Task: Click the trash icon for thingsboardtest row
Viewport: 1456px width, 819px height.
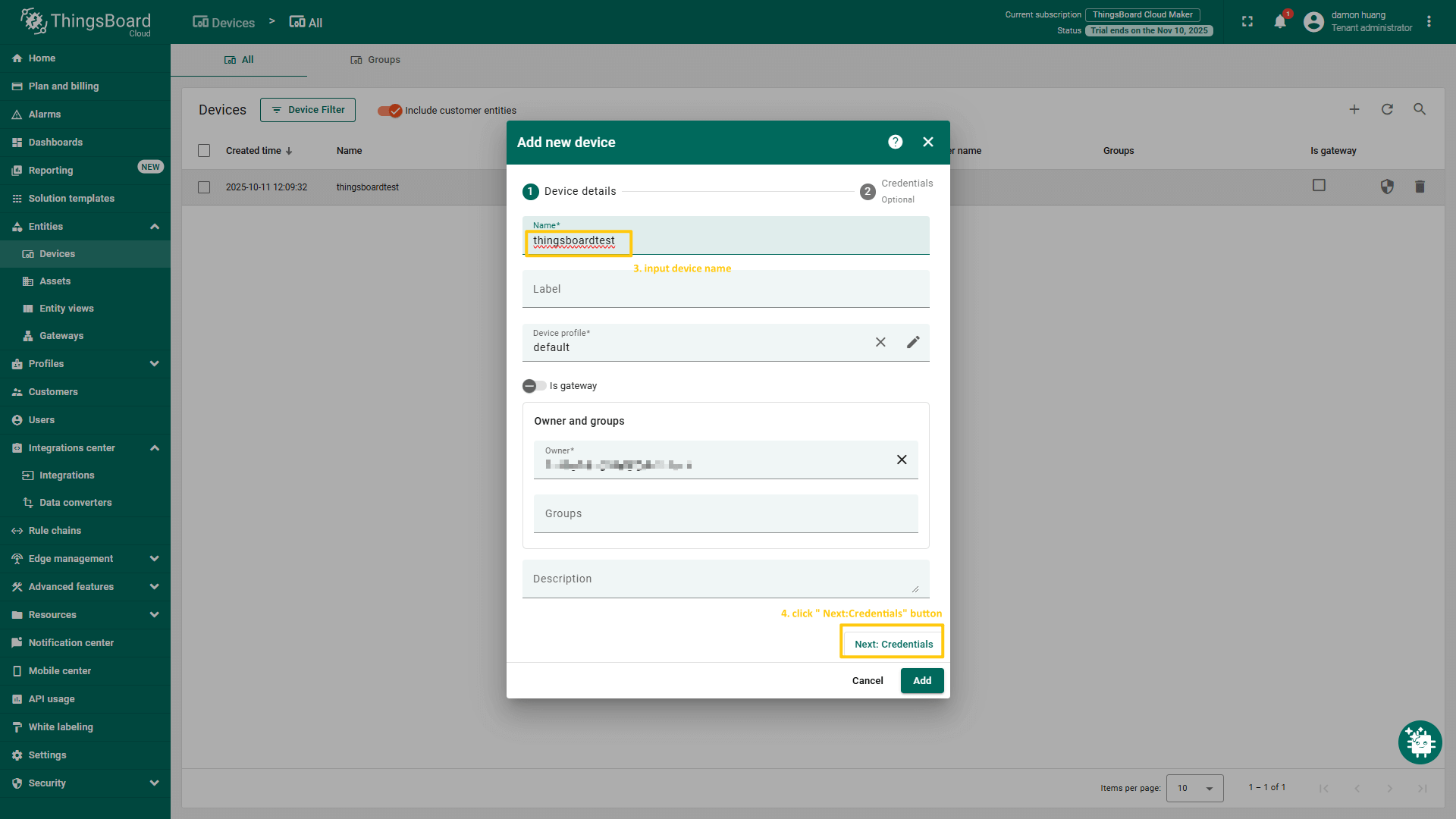Action: pyautogui.click(x=1420, y=187)
